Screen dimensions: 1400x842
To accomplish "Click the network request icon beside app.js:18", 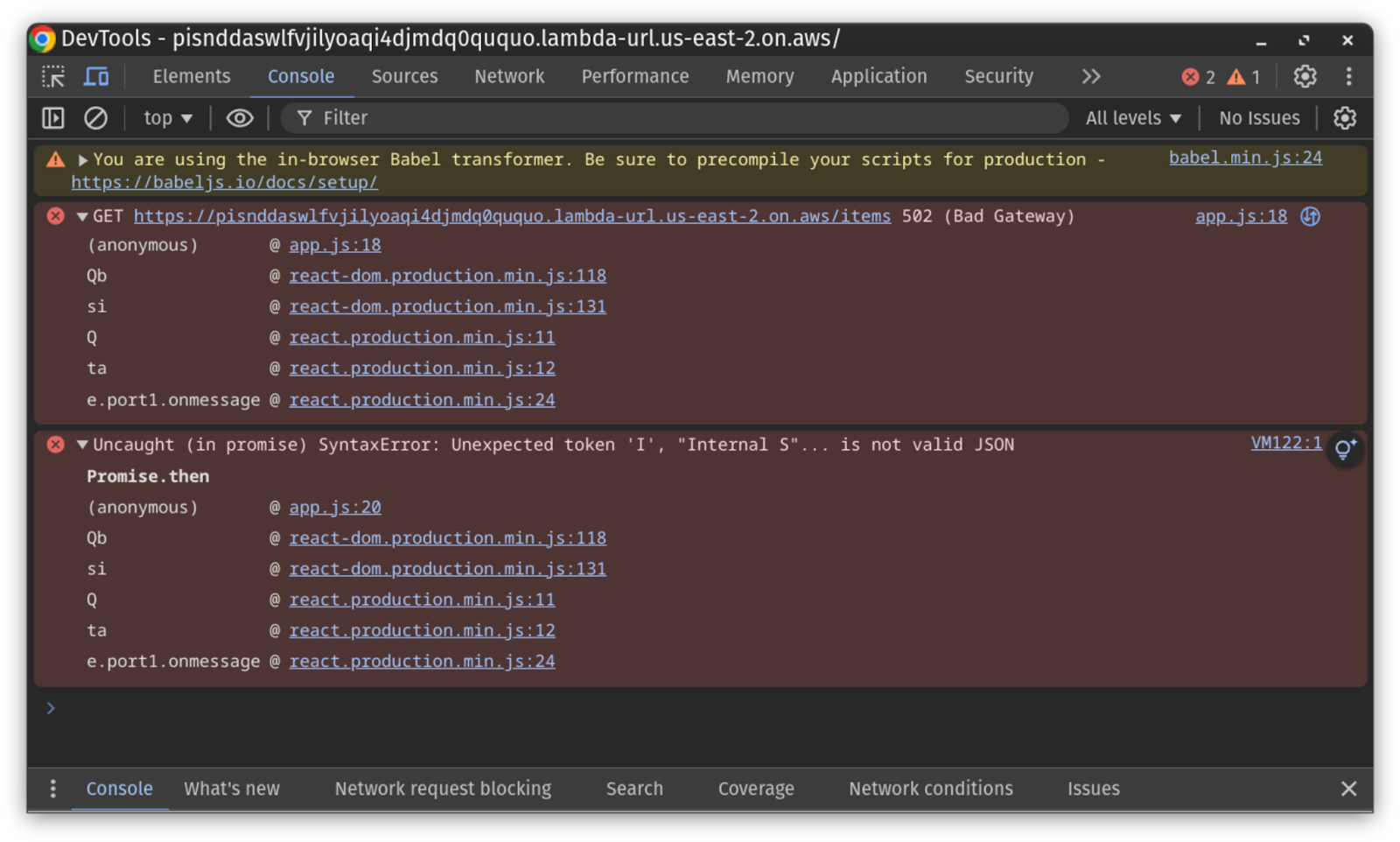I will pos(1310,216).
